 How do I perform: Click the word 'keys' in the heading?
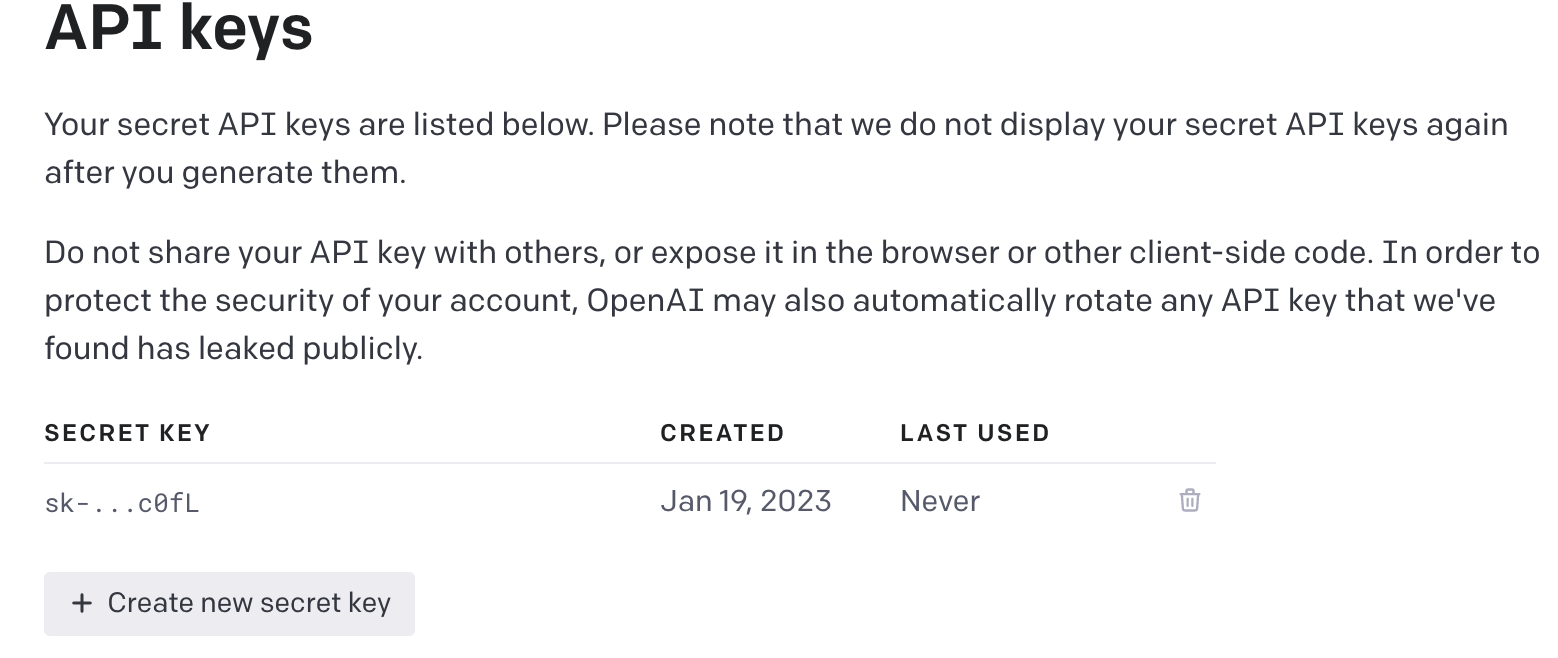pyautogui.click(x=246, y=28)
